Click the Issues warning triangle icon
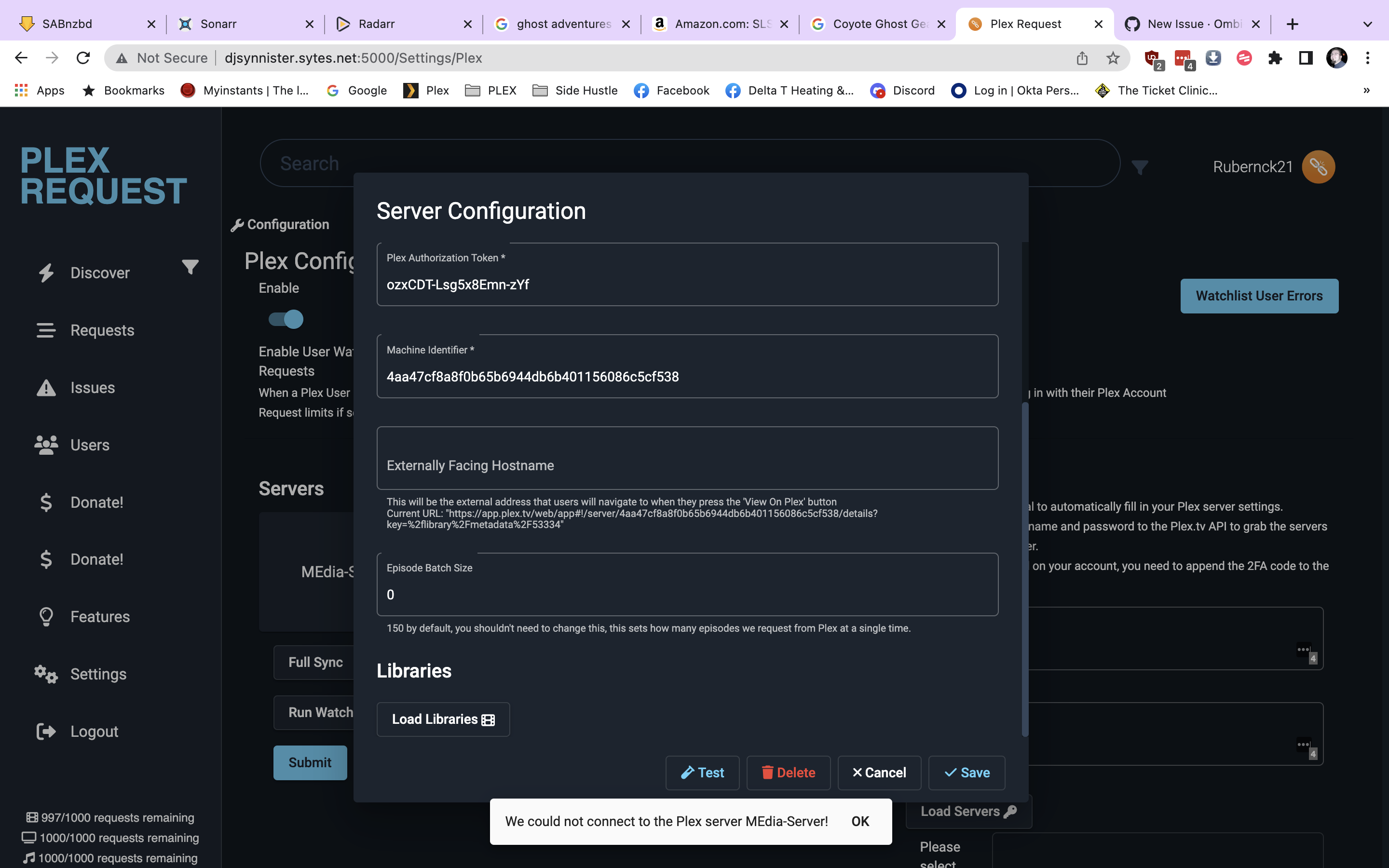The height and width of the screenshot is (868, 1389). [46, 388]
